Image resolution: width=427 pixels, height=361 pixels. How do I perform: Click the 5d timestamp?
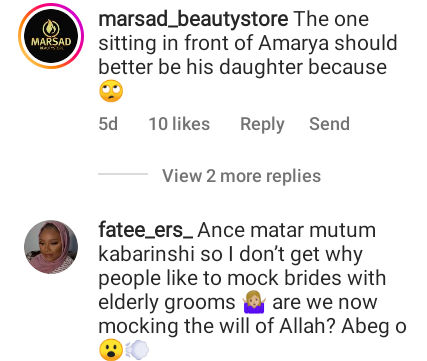tap(108, 124)
